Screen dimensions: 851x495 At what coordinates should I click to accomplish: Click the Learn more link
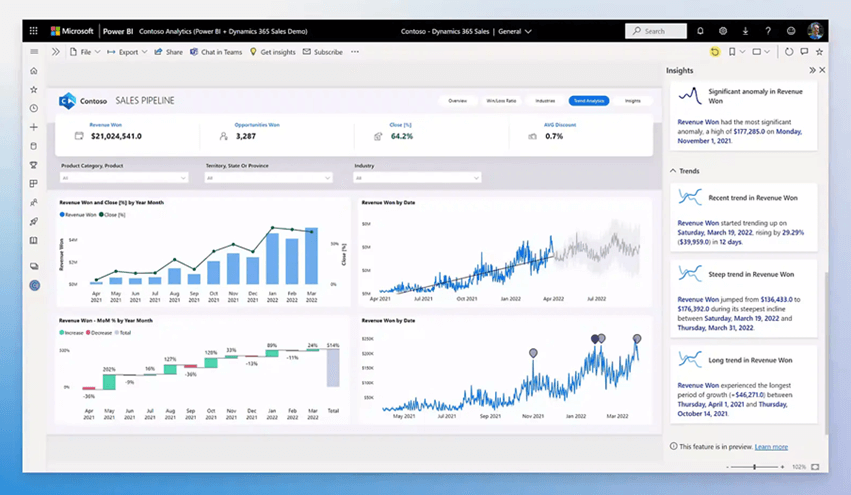771,447
